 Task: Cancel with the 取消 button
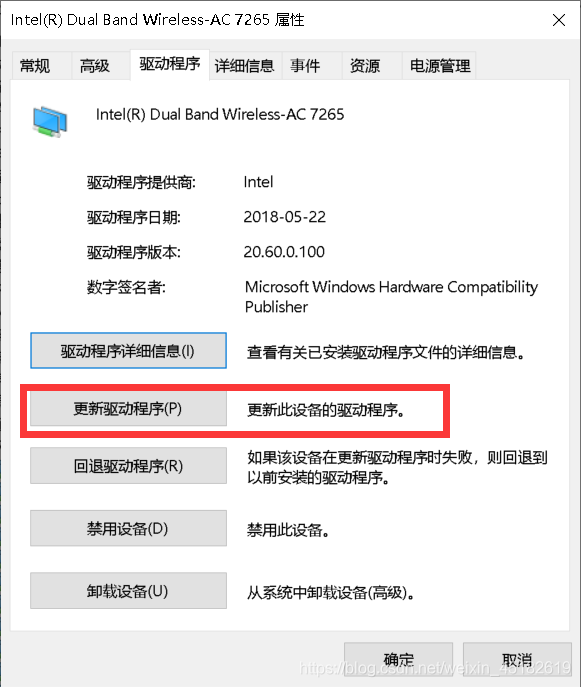point(517,659)
